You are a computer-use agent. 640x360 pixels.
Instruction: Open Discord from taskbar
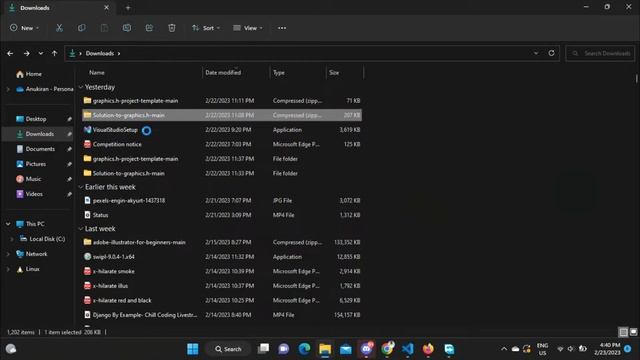click(366, 349)
